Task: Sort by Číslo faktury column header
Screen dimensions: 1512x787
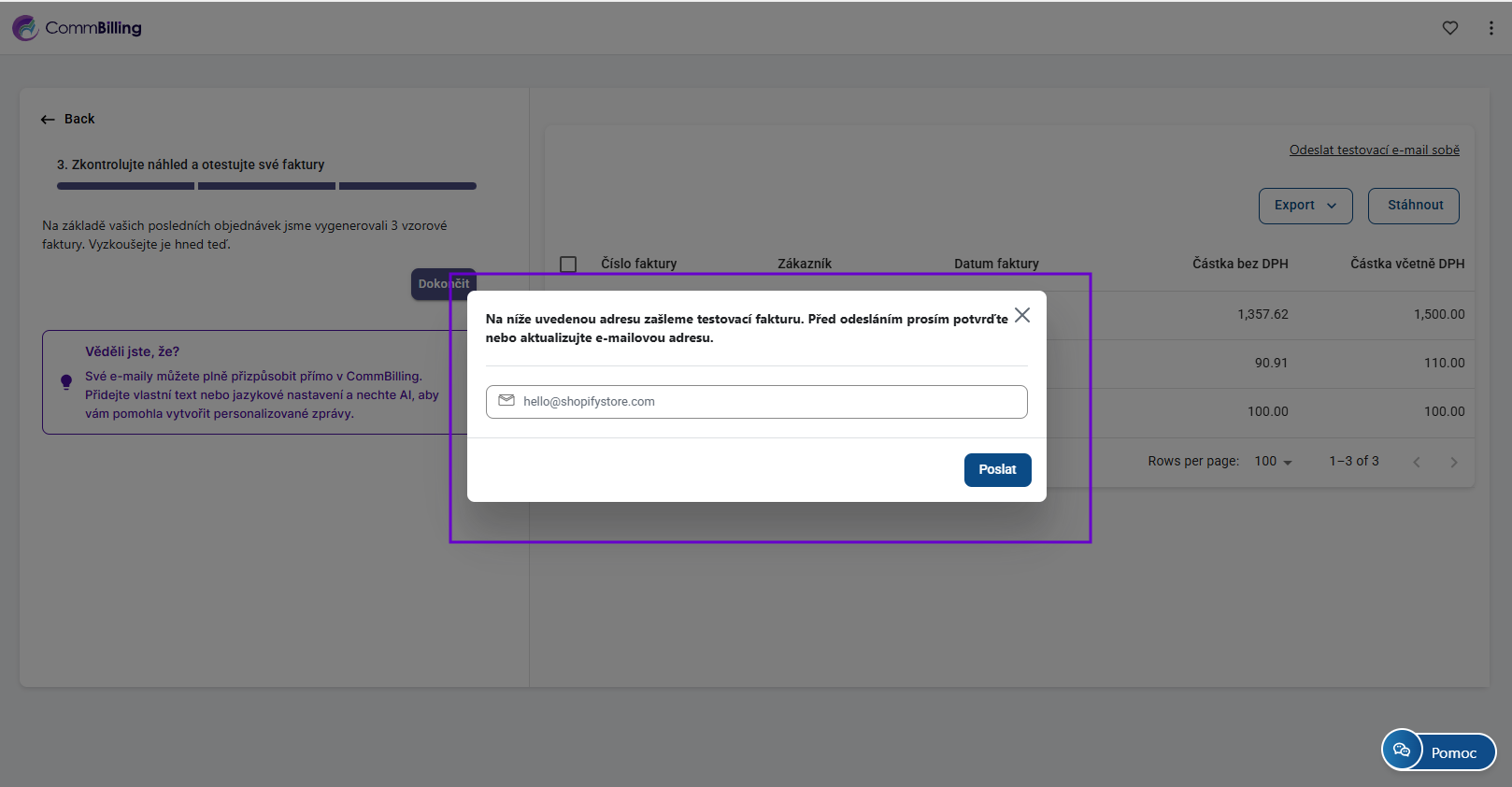Action: pyautogui.click(x=638, y=265)
